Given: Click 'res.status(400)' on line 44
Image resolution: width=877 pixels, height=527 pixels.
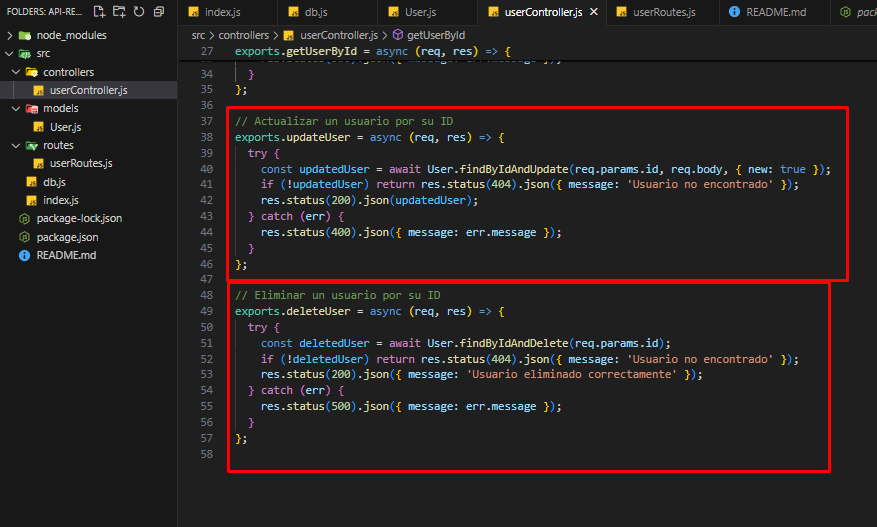Looking at the screenshot, I should [309, 232].
